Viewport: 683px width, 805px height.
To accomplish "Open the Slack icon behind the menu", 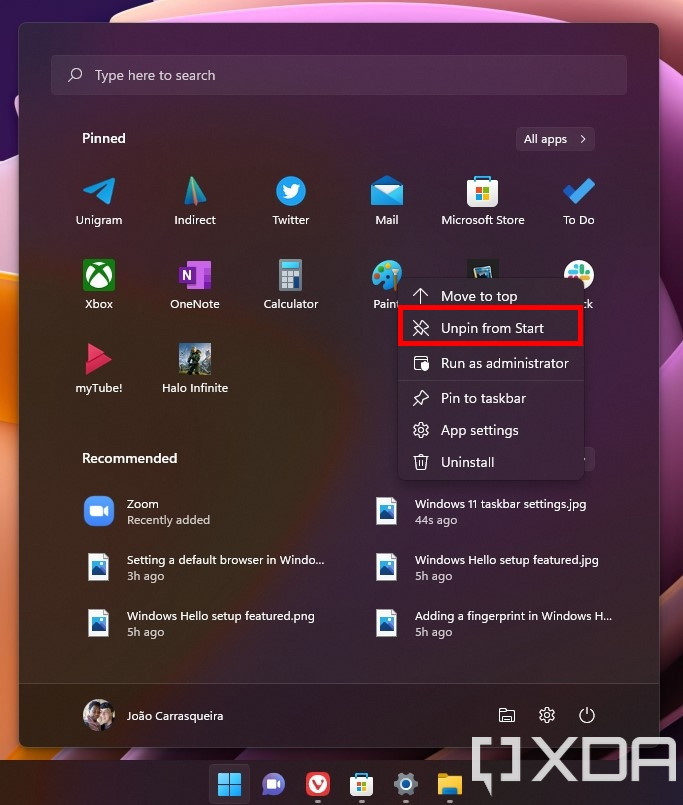I will (x=579, y=272).
